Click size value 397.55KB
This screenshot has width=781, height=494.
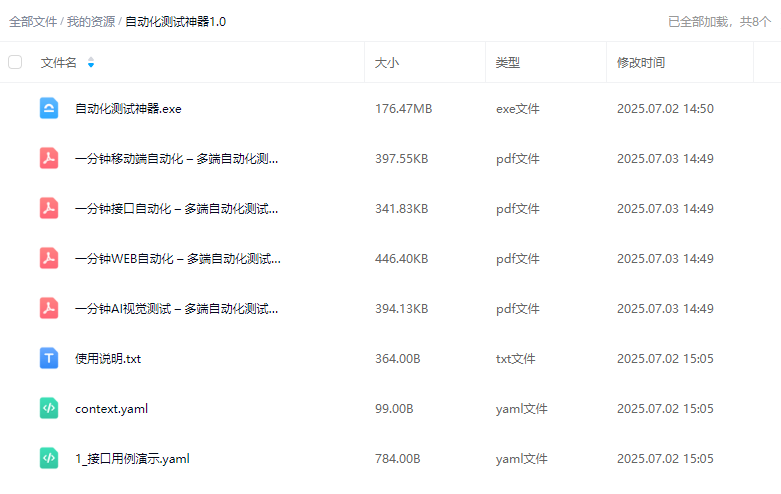(x=401, y=159)
